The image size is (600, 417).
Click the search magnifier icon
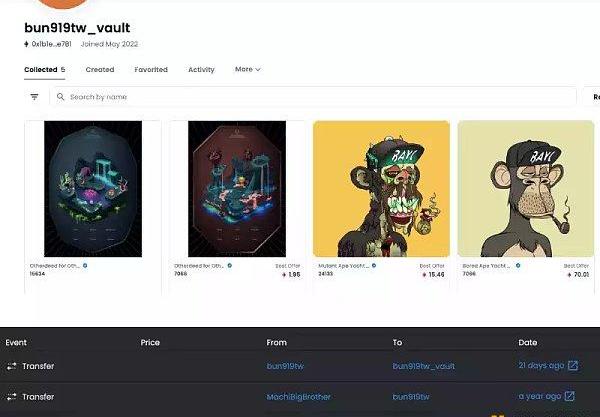point(60,97)
